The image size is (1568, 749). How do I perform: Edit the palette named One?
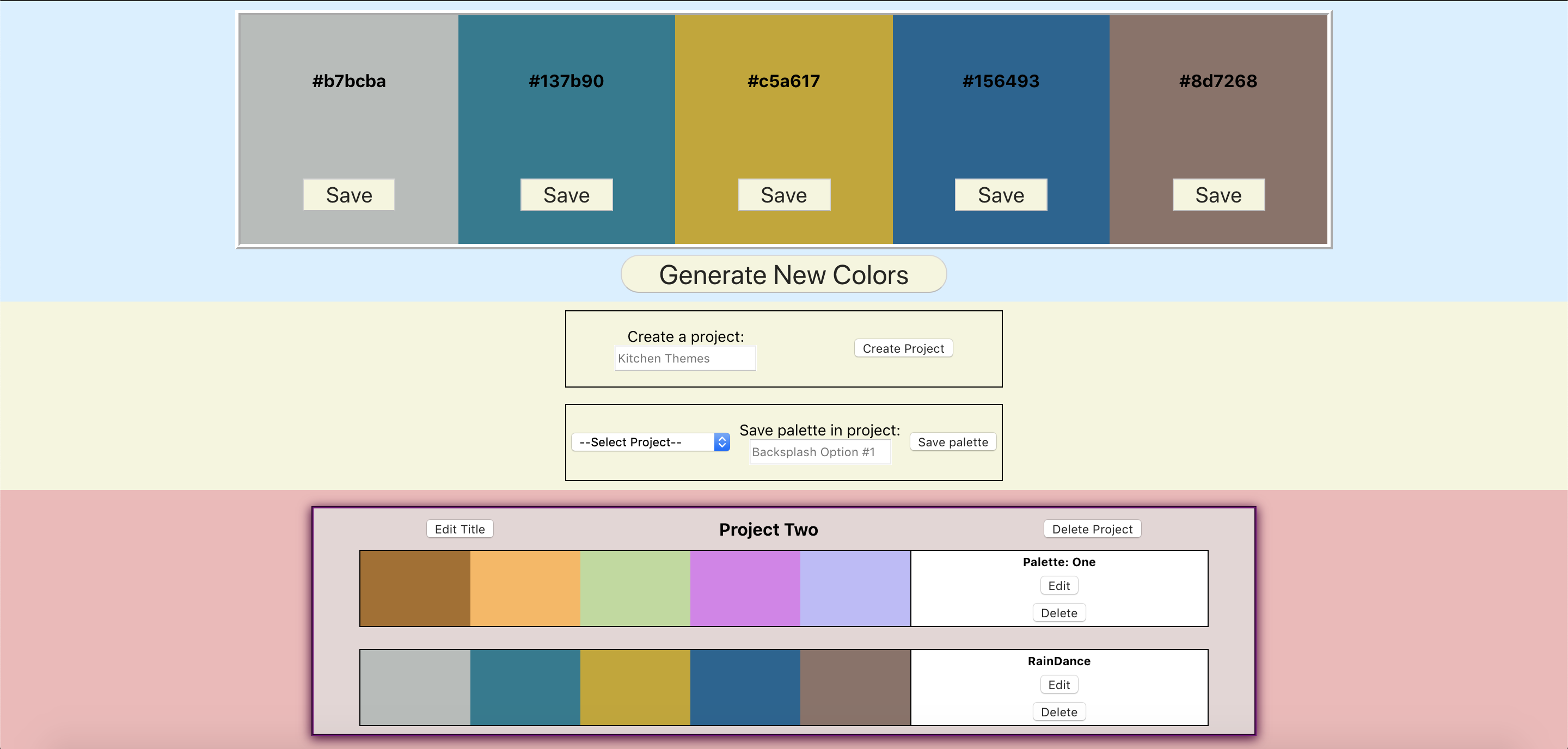[x=1058, y=585]
